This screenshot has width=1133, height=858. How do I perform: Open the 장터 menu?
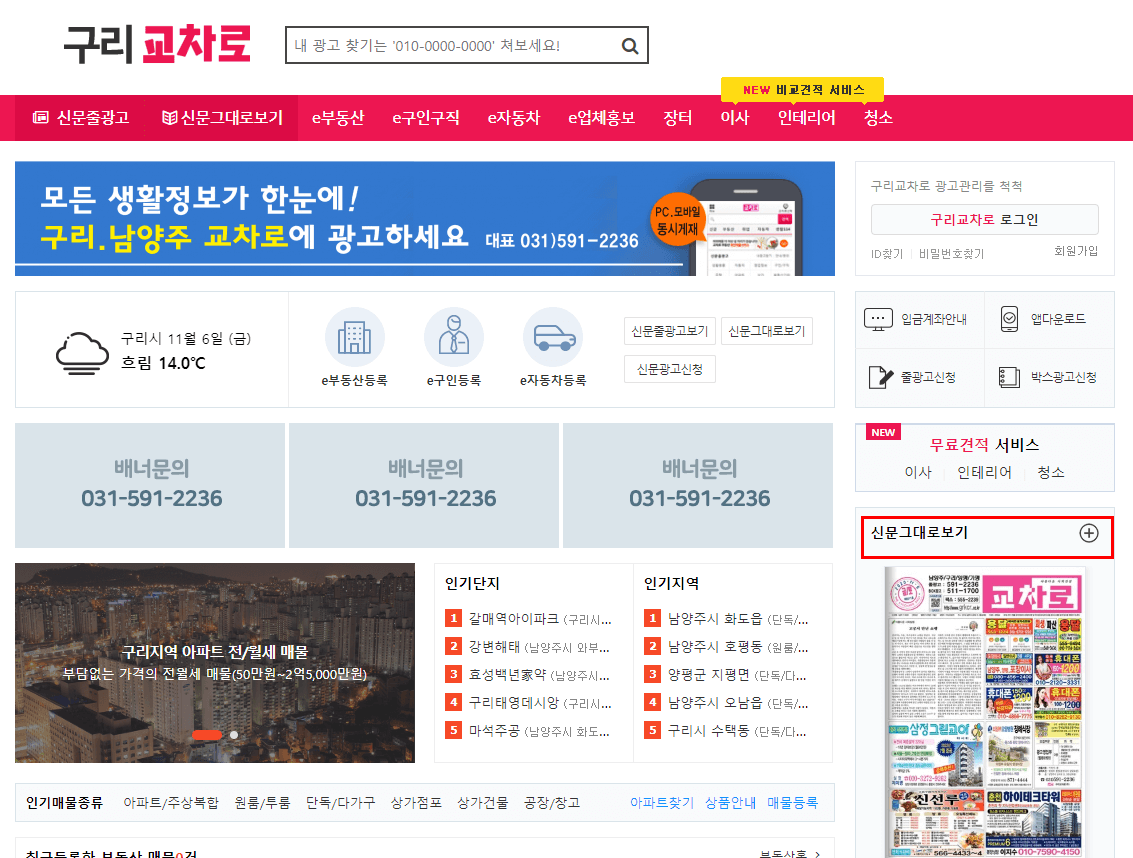pyautogui.click(x=678, y=117)
